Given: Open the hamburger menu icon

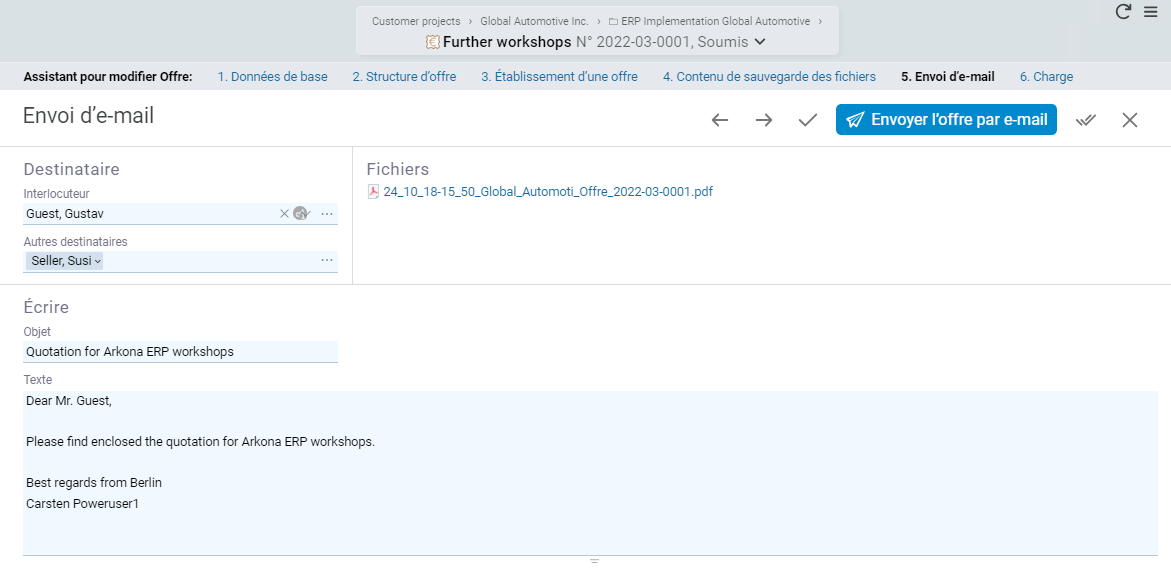Looking at the screenshot, I should click(x=1151, y=11).
